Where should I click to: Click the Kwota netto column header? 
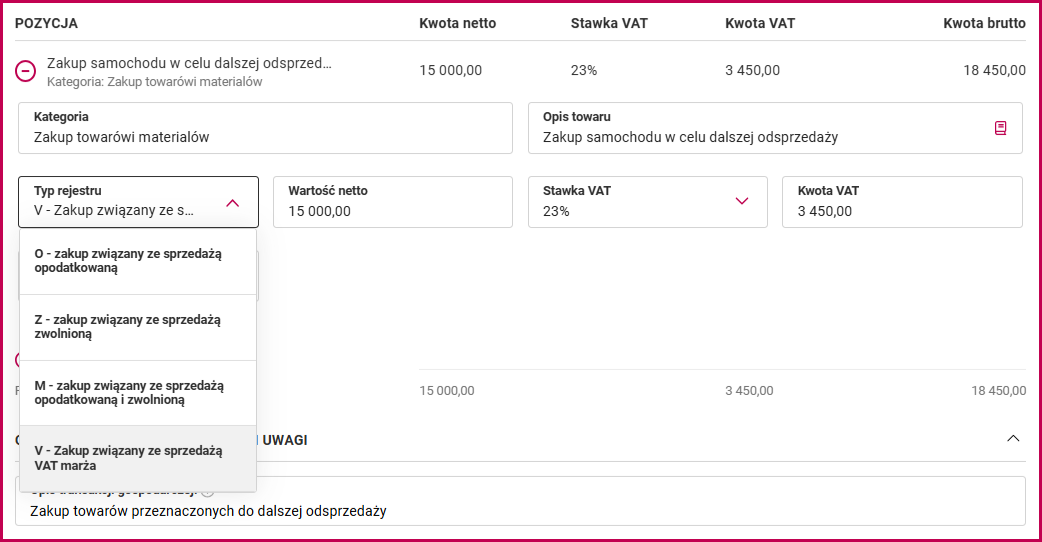coord(457,23)
